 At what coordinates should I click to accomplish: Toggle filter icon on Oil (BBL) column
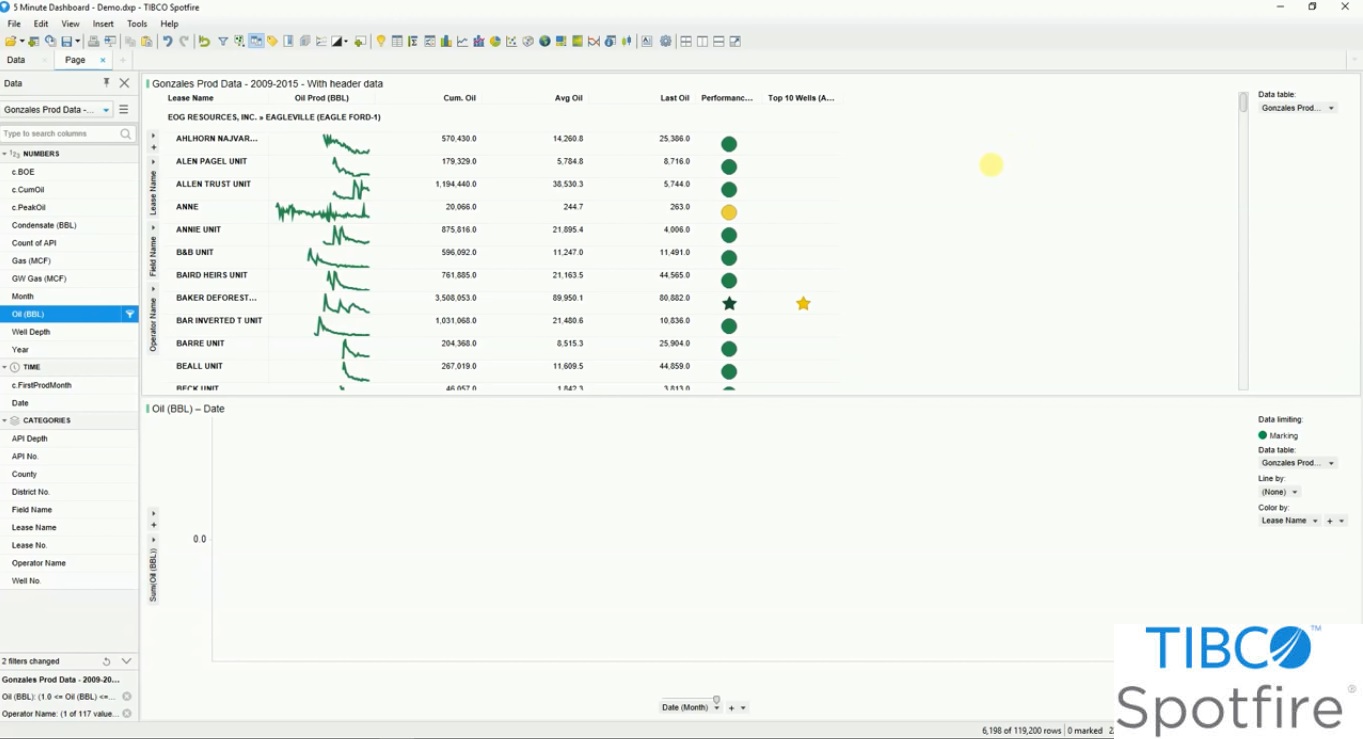click(x=129, y=314)
